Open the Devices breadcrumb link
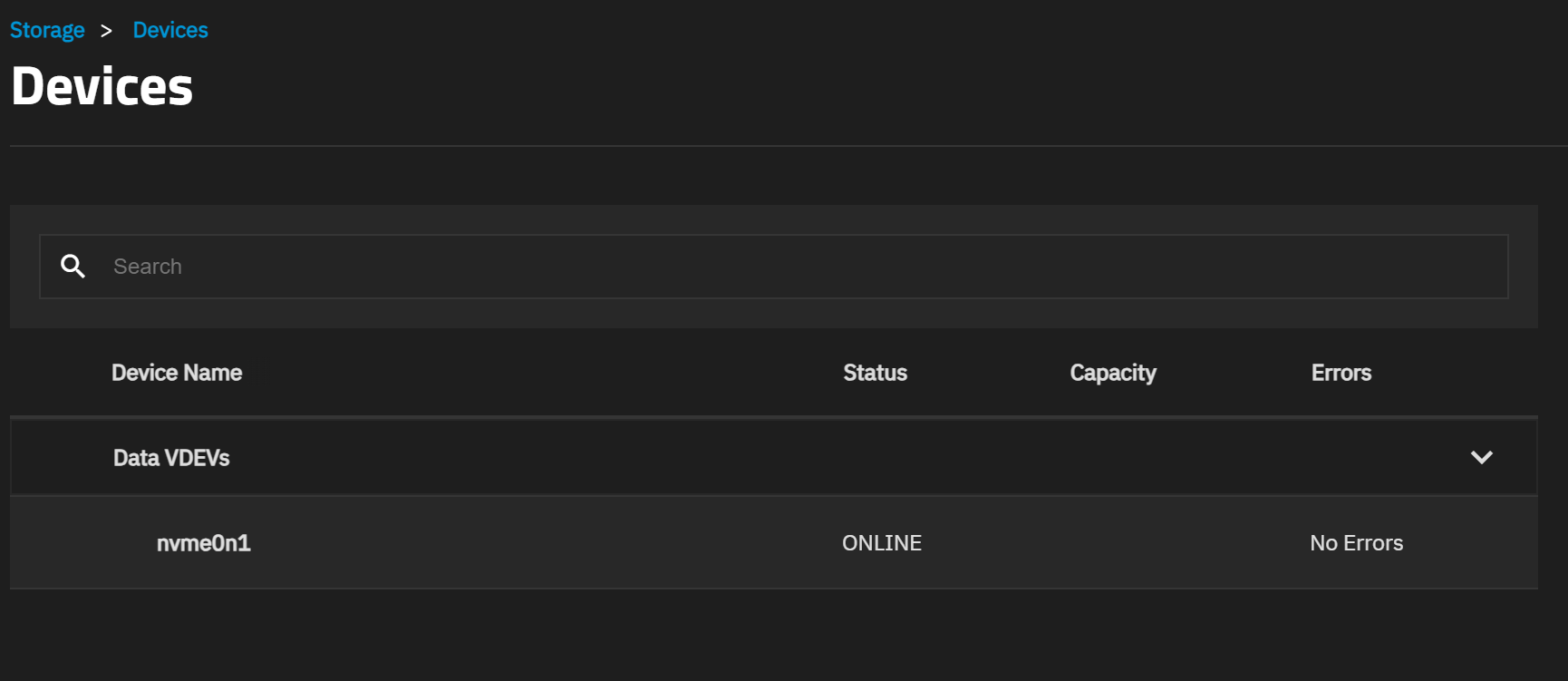1568x681 pixels. pyautogui.click(x=170, y=30)
